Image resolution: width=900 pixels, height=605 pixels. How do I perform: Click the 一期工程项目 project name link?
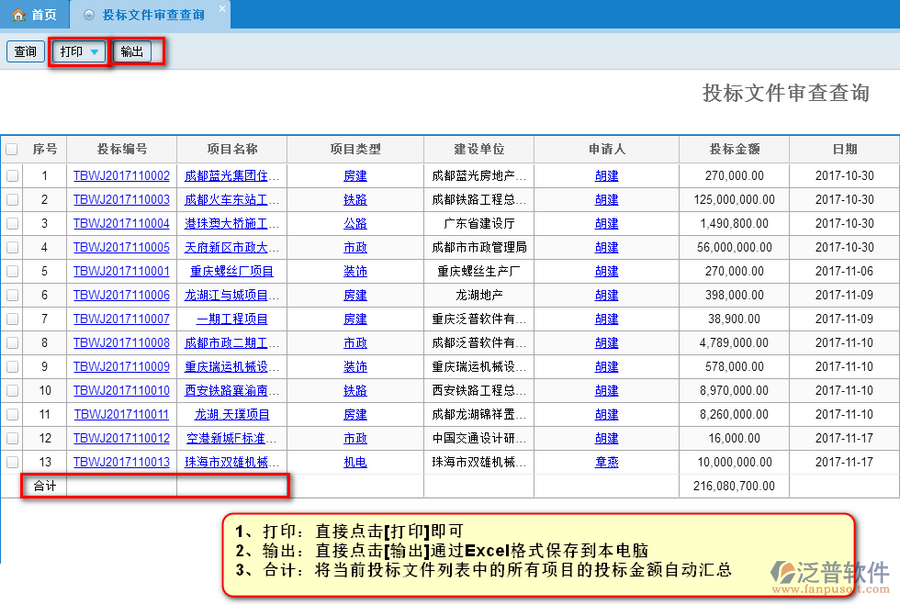click(x=231, y=319)
